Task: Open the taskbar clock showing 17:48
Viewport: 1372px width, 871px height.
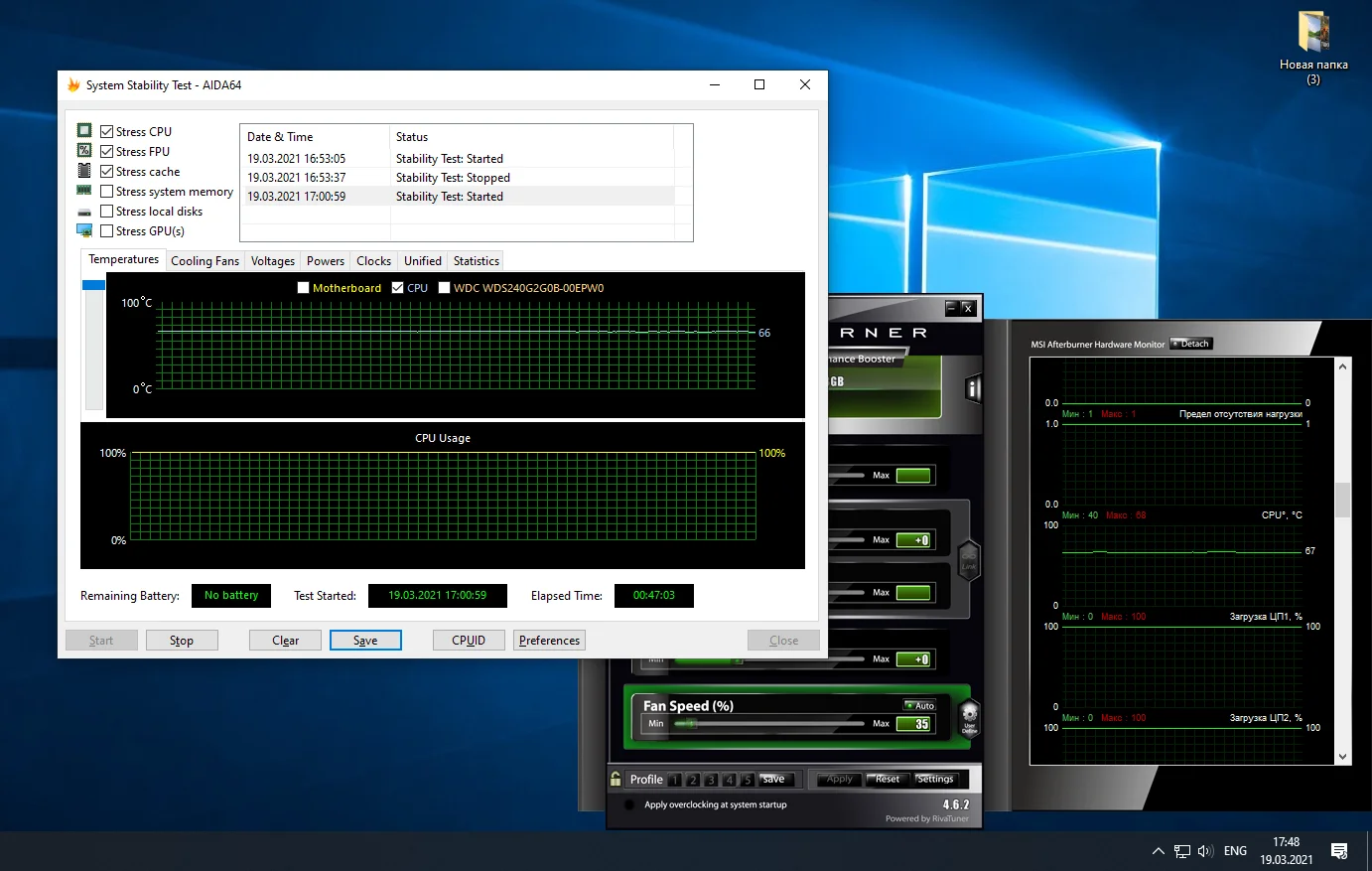Action: [x=1287, y=851]
